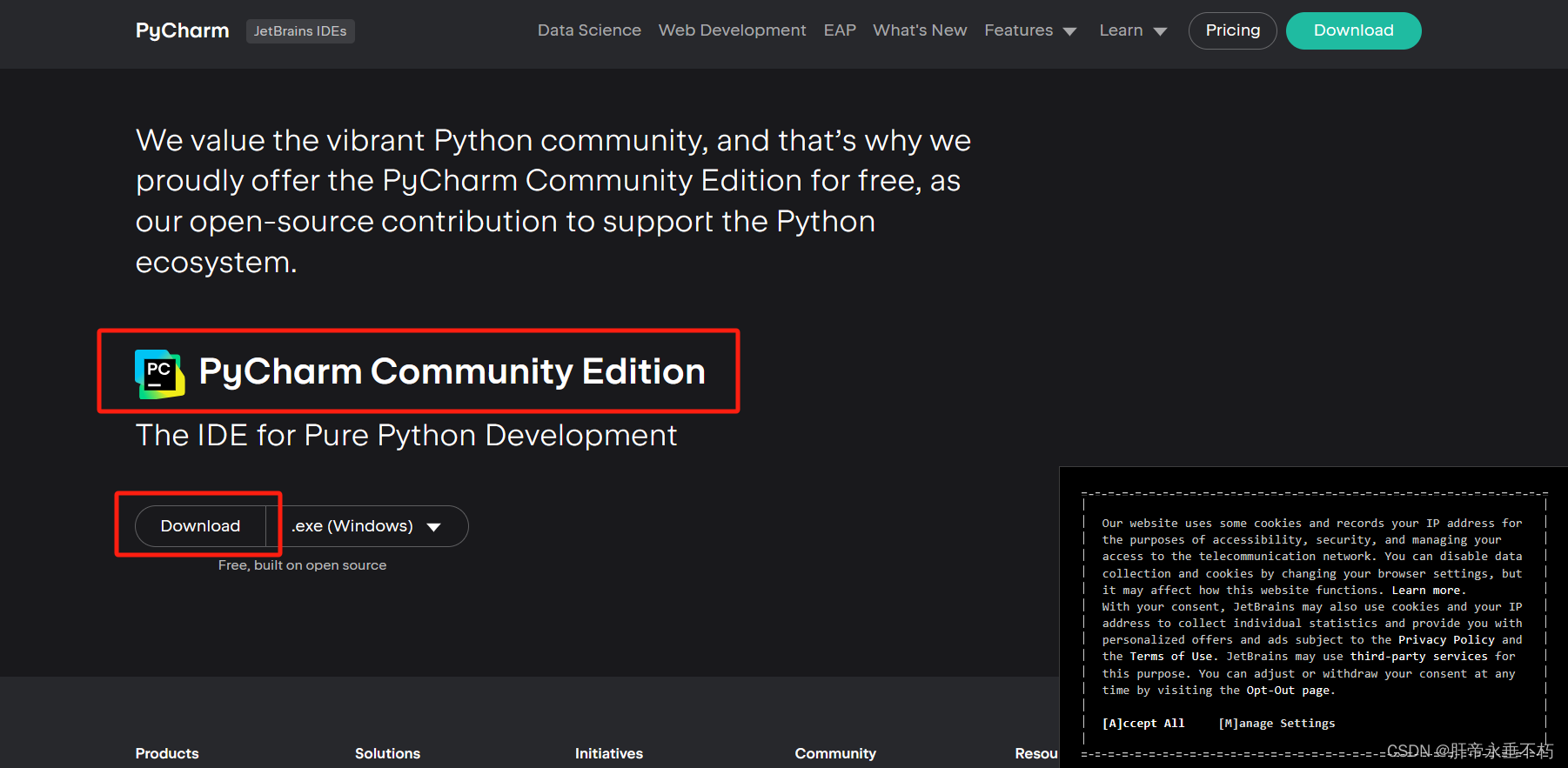Open the JetBrains IDEs badge
The image size is (1568, 768).
pos(300,31)
